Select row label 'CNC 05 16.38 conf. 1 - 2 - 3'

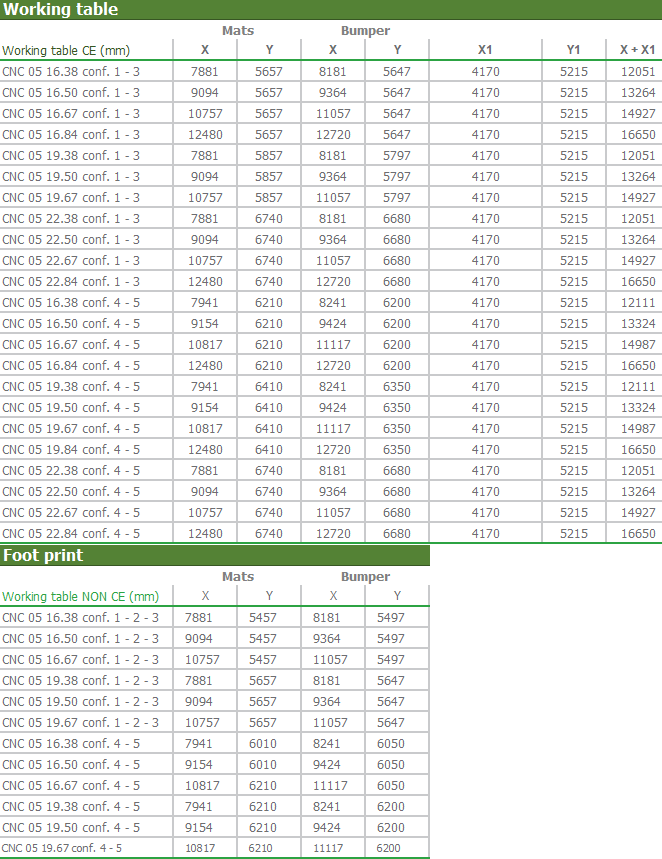coord(80,618)
